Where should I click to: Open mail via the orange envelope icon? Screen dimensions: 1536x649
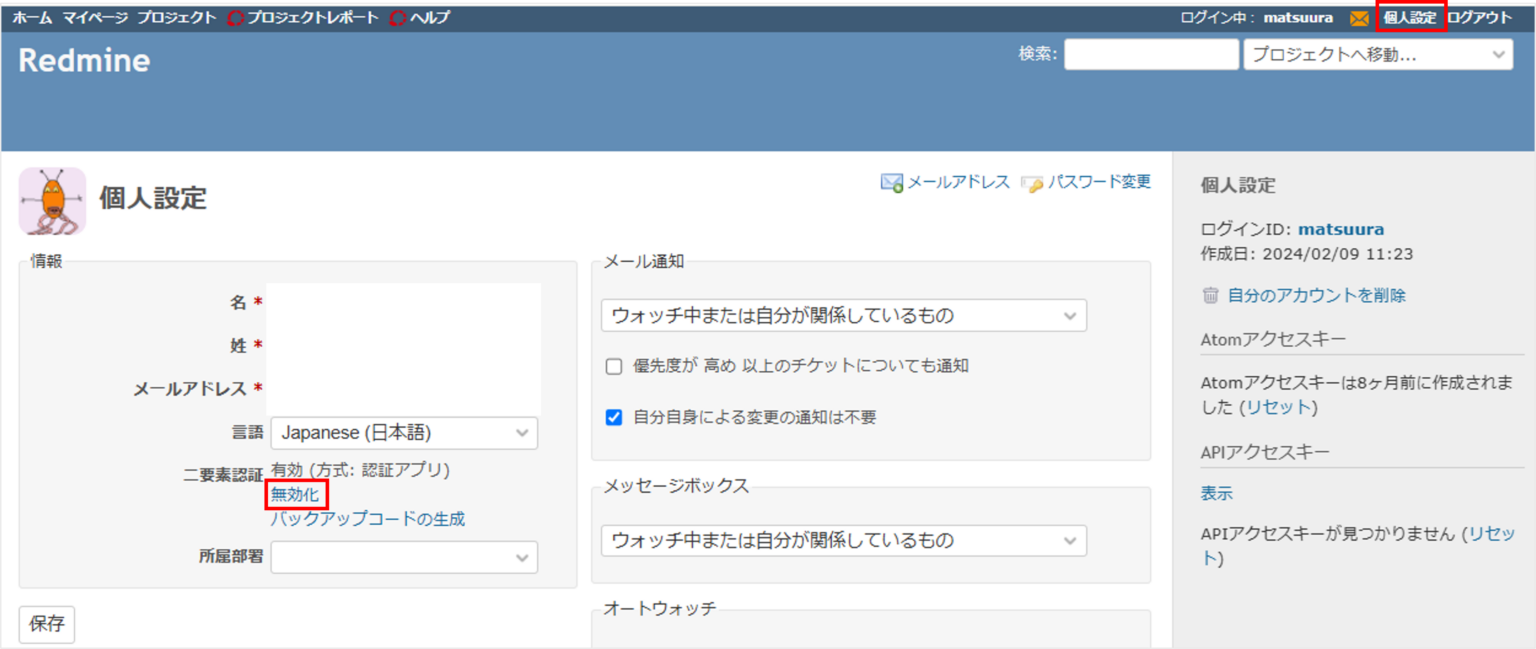tap(1360, 16)
